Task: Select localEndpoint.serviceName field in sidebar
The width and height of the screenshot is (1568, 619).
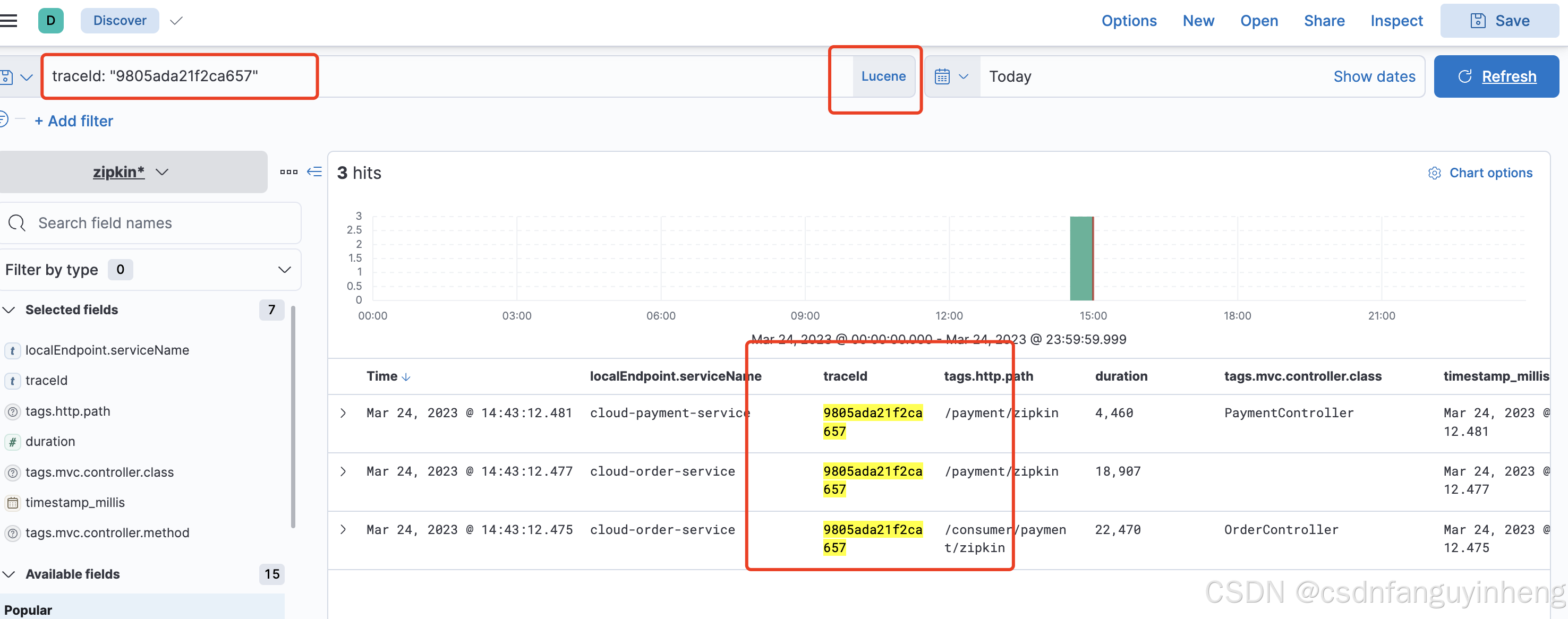Action: pos(107,350)
